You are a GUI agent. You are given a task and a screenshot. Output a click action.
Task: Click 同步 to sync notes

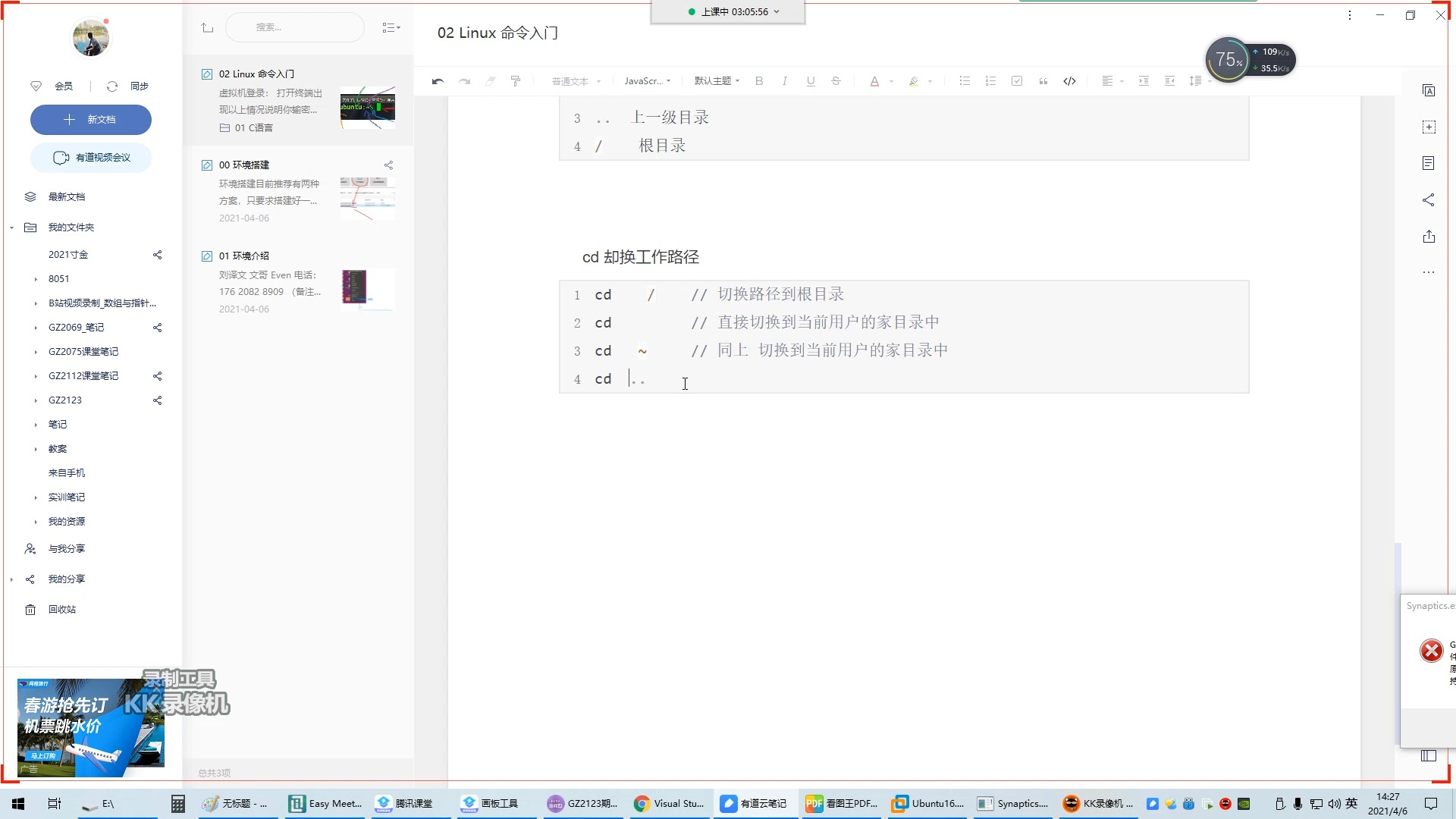128,86
